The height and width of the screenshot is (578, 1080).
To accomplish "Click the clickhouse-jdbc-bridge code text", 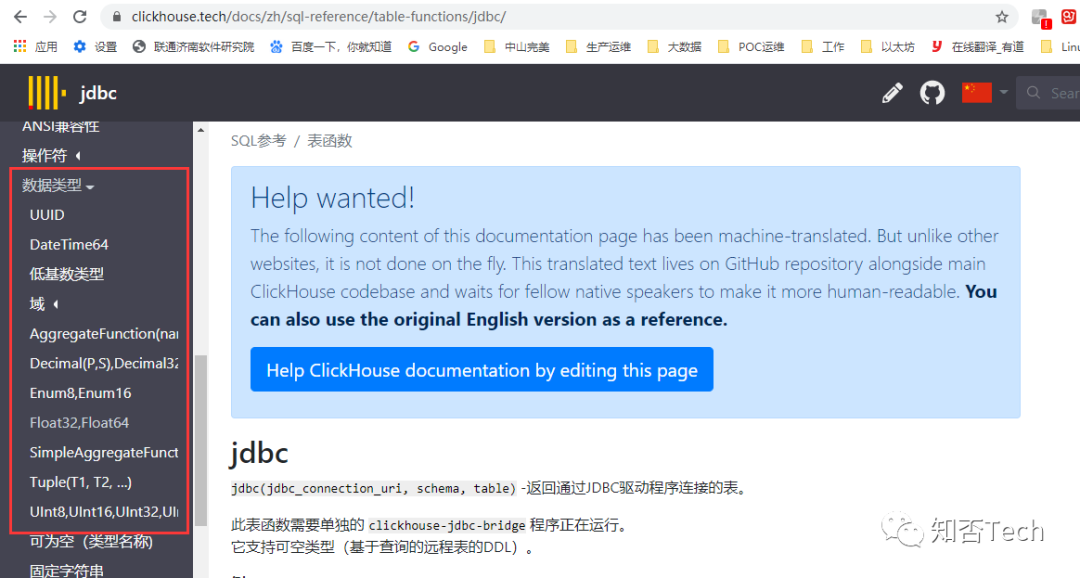I will [x=447, y=526].
